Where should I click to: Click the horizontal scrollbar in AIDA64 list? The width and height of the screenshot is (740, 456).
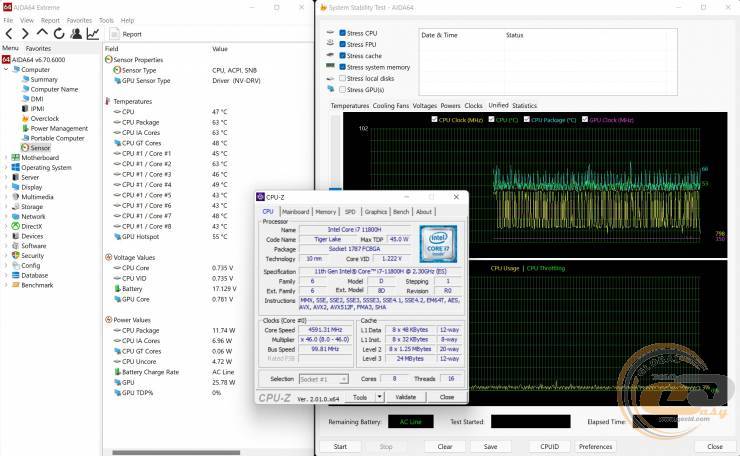[176, 453]
